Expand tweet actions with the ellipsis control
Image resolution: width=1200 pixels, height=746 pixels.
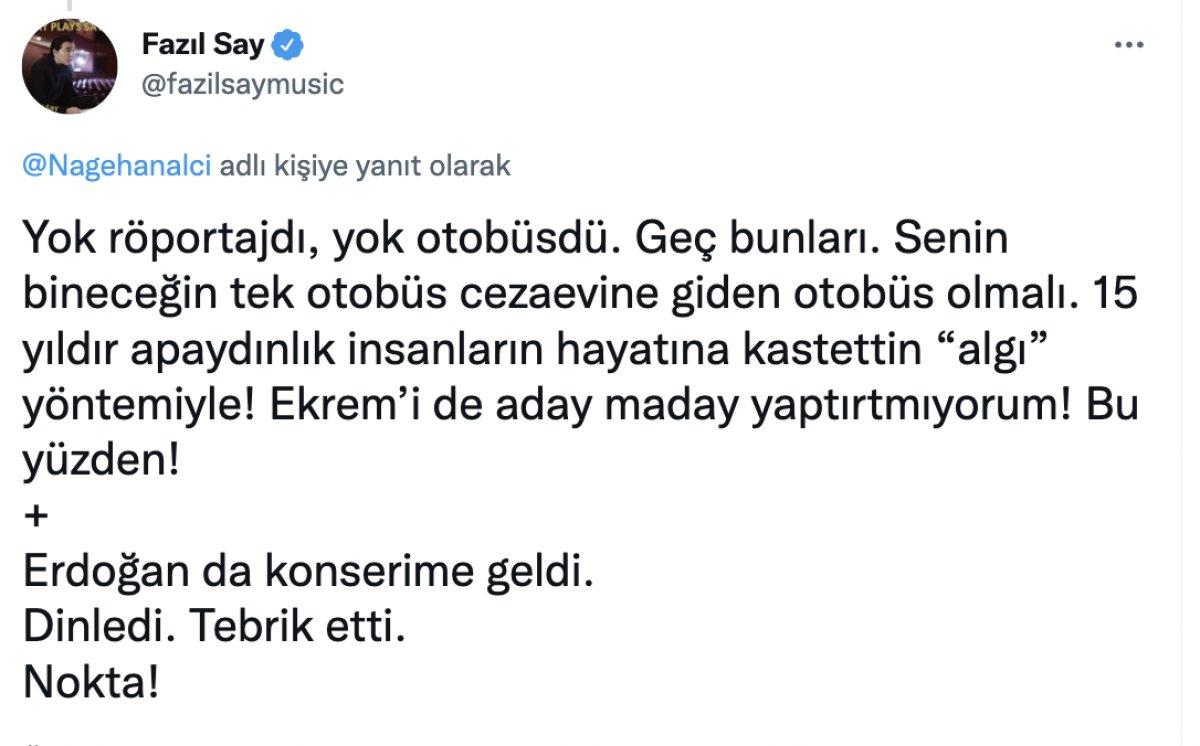pos(1131,42)
